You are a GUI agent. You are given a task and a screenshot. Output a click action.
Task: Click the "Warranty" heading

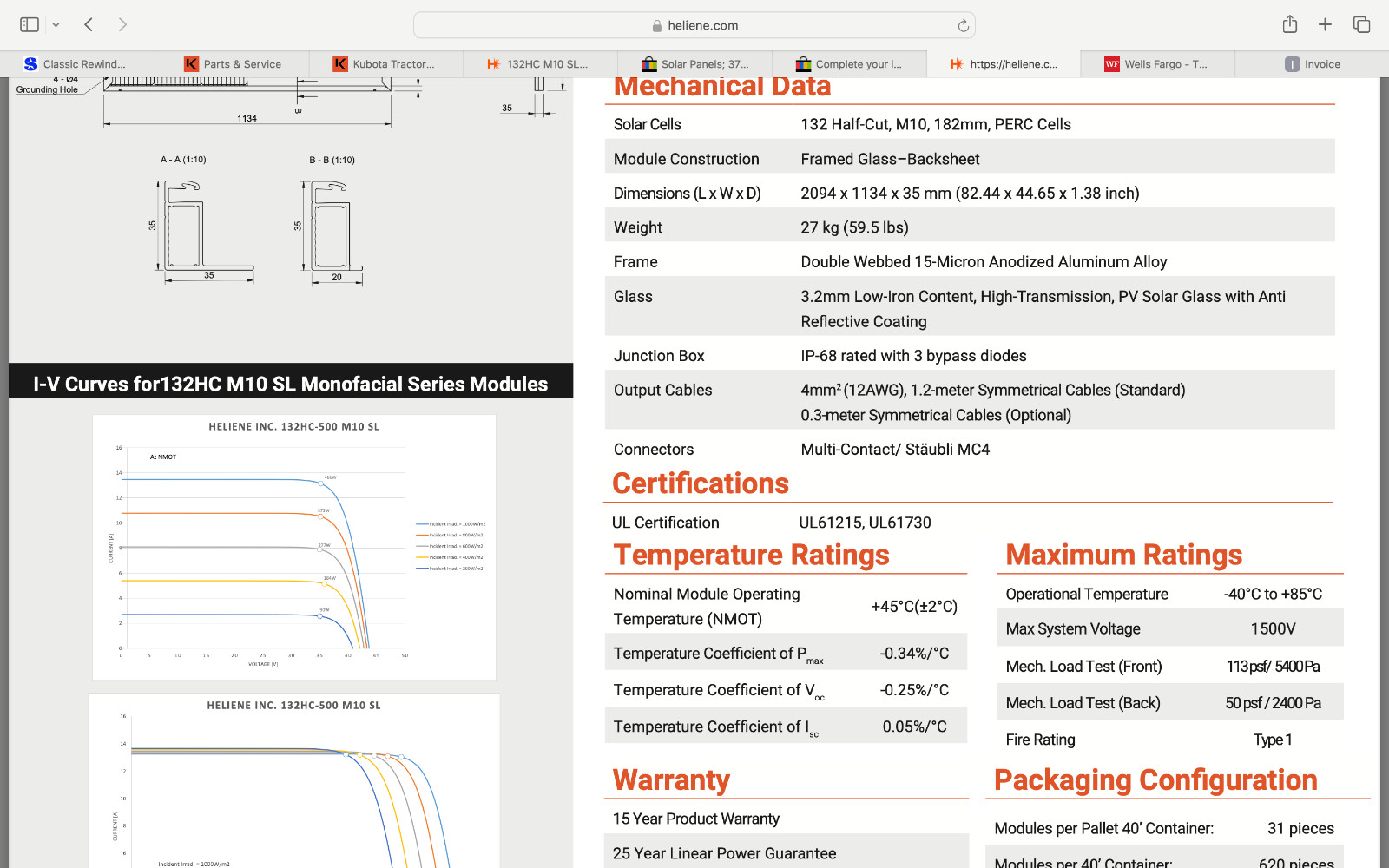point(671,780)
